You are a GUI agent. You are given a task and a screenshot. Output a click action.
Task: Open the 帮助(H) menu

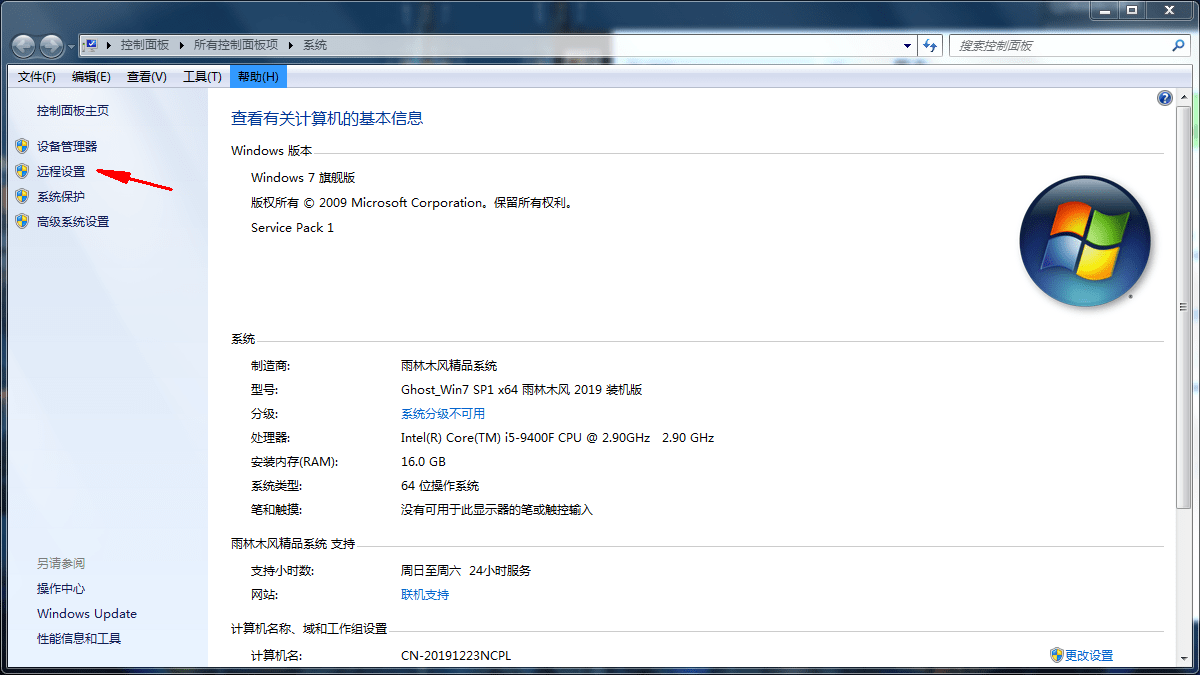pos(258,77)
